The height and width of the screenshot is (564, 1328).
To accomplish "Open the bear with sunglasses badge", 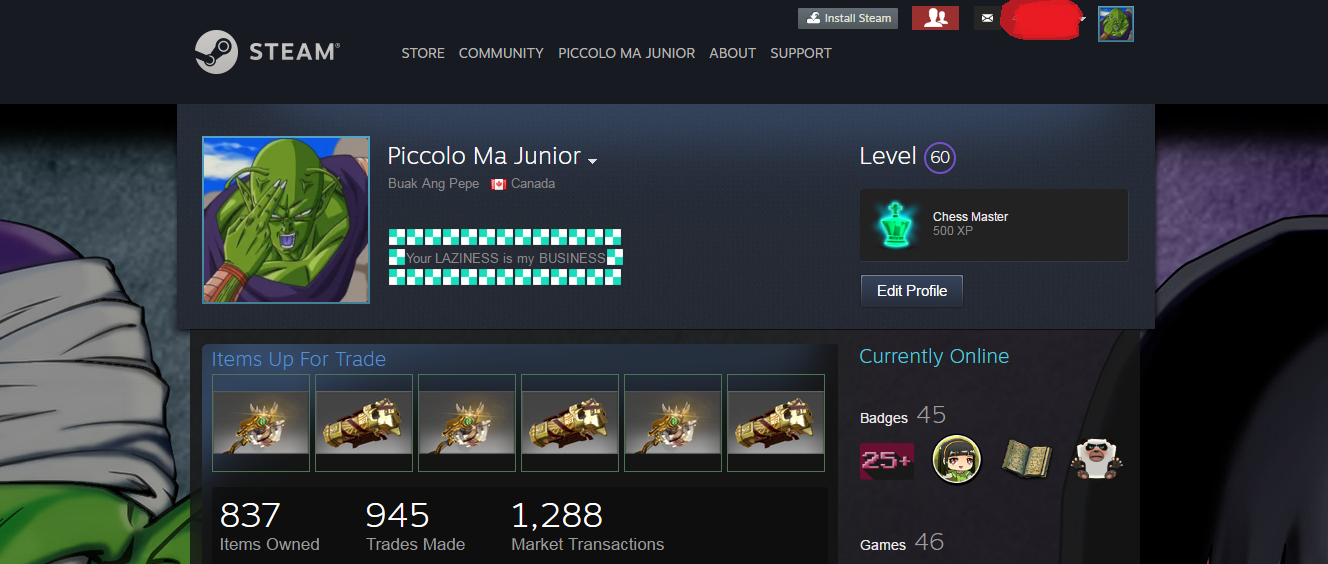I will click(x=1098, y=459).
